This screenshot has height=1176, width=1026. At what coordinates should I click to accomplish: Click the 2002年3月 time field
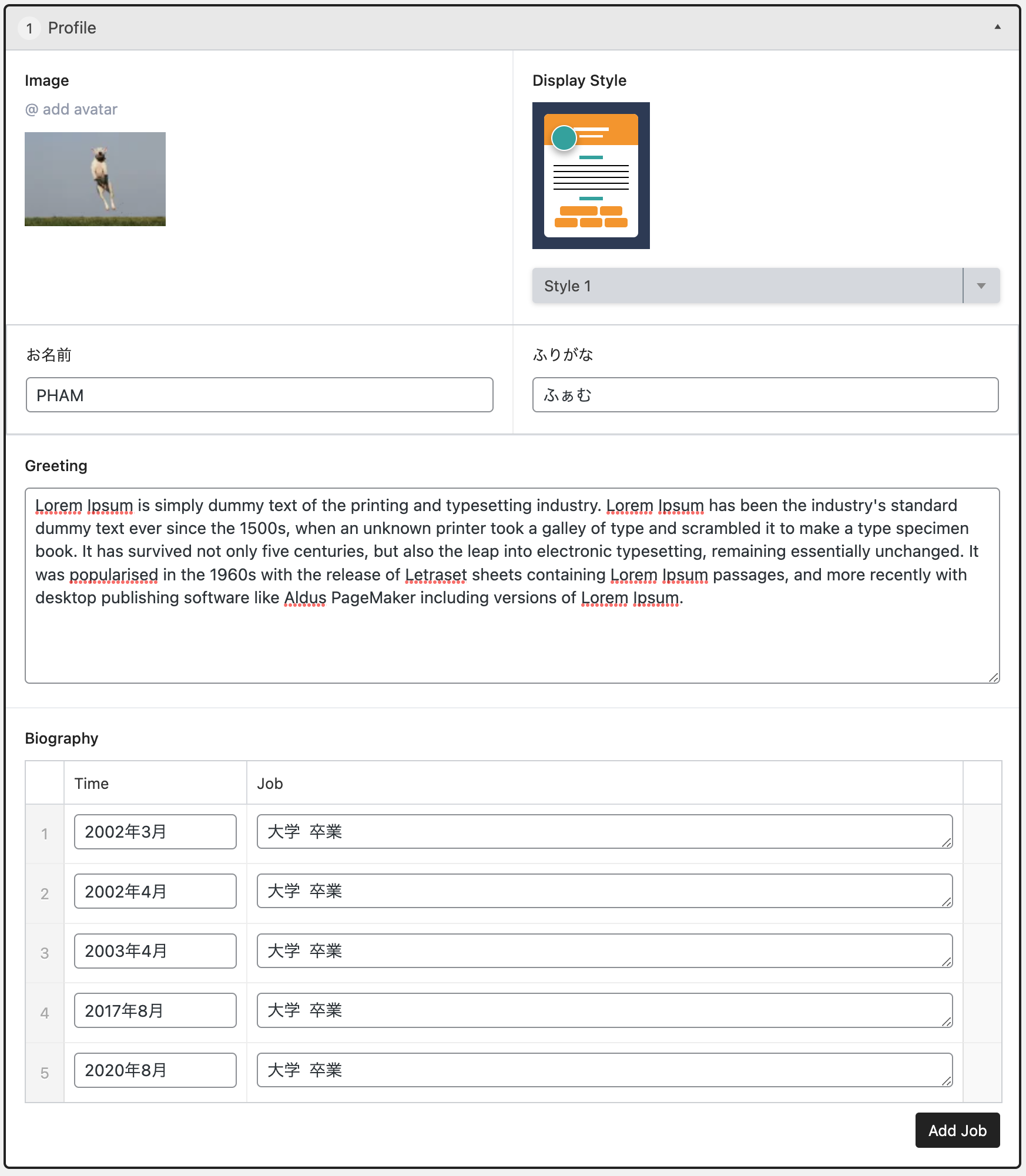(155, 832)
